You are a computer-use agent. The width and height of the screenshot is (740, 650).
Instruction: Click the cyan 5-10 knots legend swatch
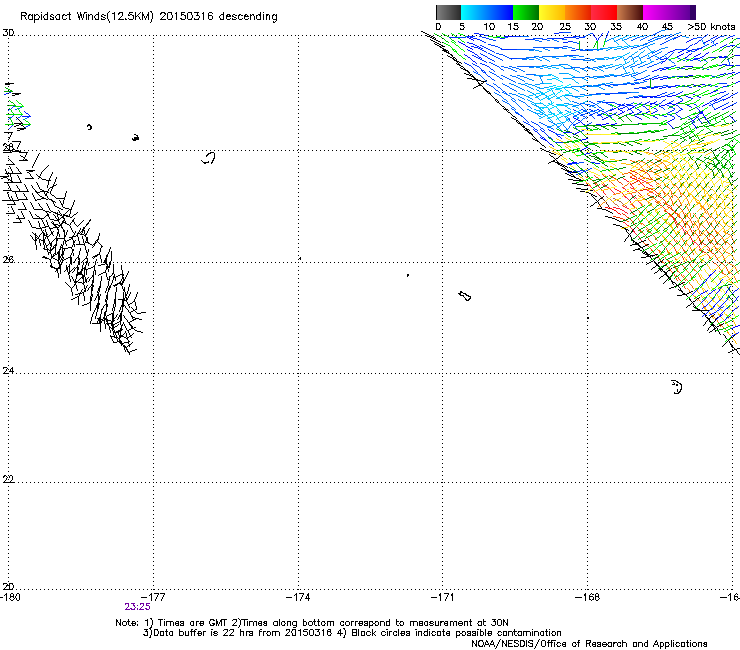coord(474,12)
